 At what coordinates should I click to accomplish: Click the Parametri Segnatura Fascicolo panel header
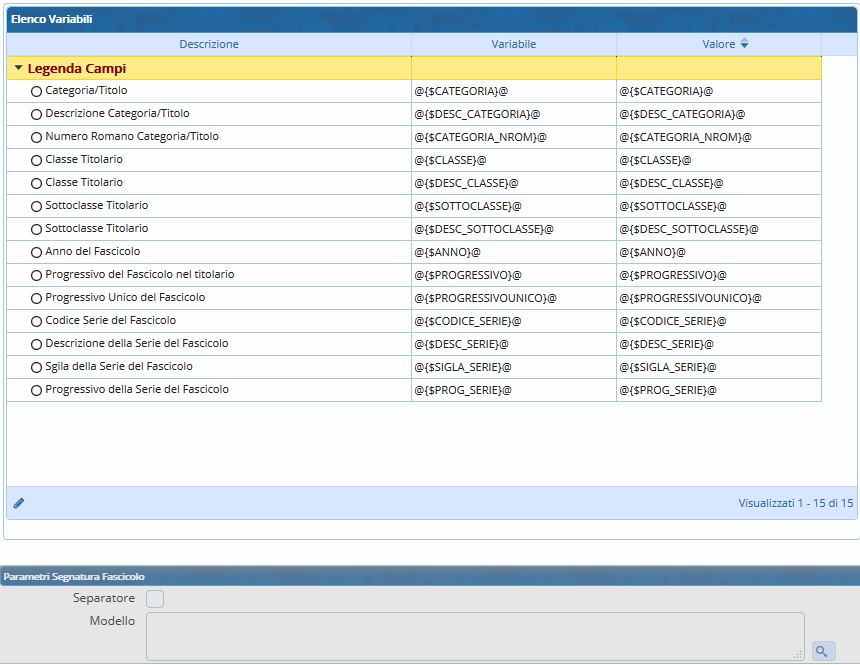73,577
